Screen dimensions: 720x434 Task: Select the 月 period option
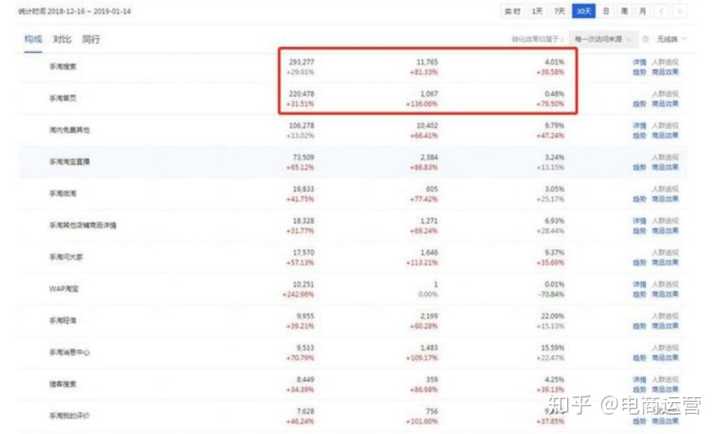point(643,11)
